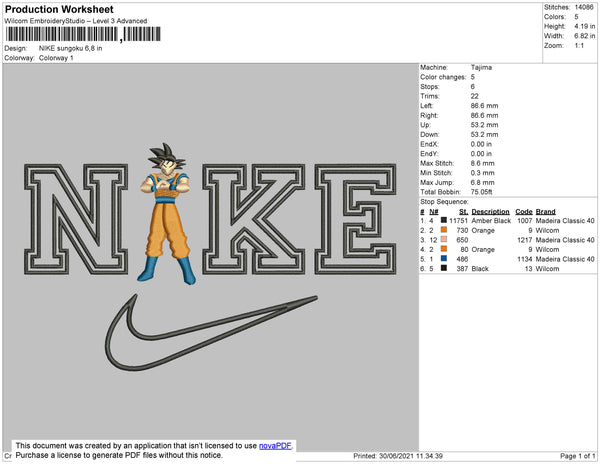The height and width of the screenshot is (464, 600).
Task: Click the 'Right:' label
Action: pyautogui.click(x=429, y=115)
